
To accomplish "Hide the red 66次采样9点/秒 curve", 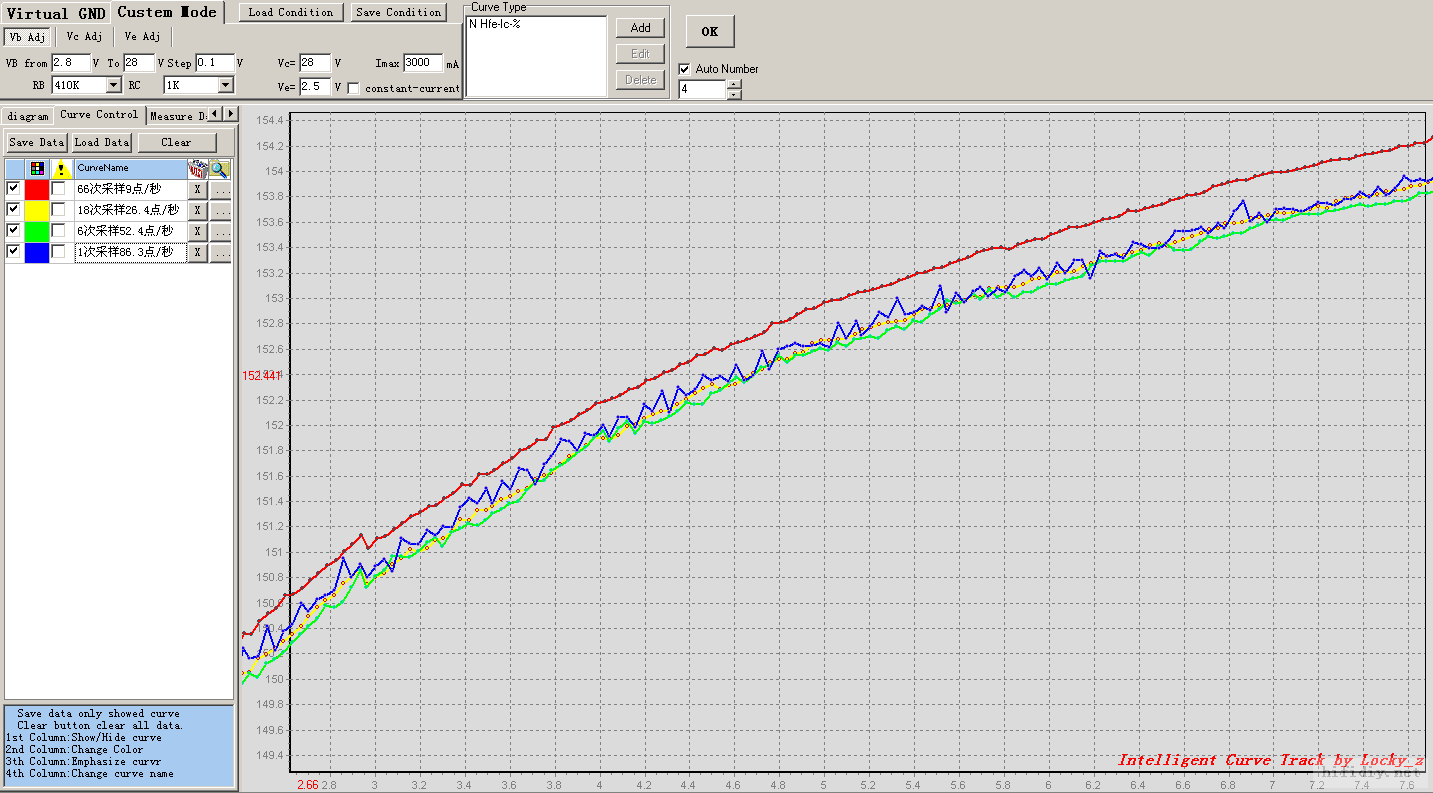I will (x=13, y=188).
